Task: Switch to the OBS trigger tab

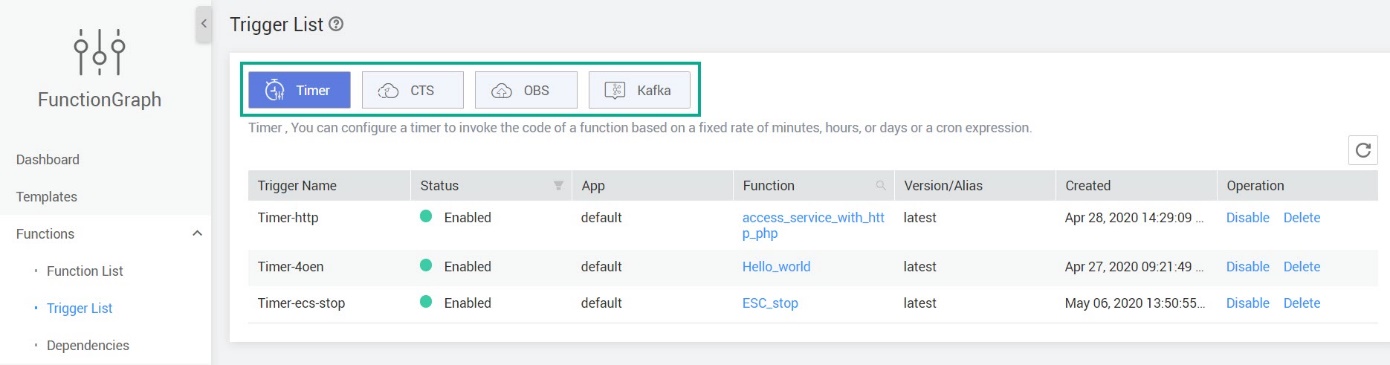Action: [x=526, y=90]
